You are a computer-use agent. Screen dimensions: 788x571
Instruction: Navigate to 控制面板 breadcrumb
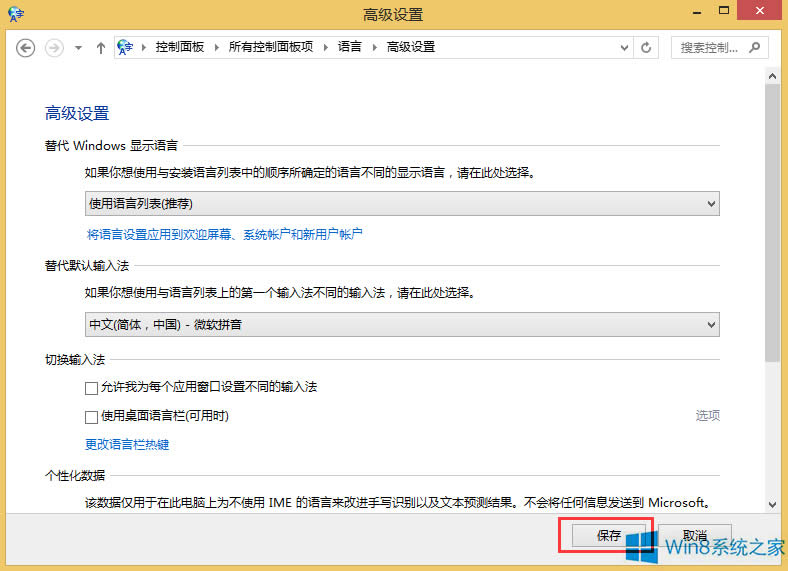(x=182, y=47)
